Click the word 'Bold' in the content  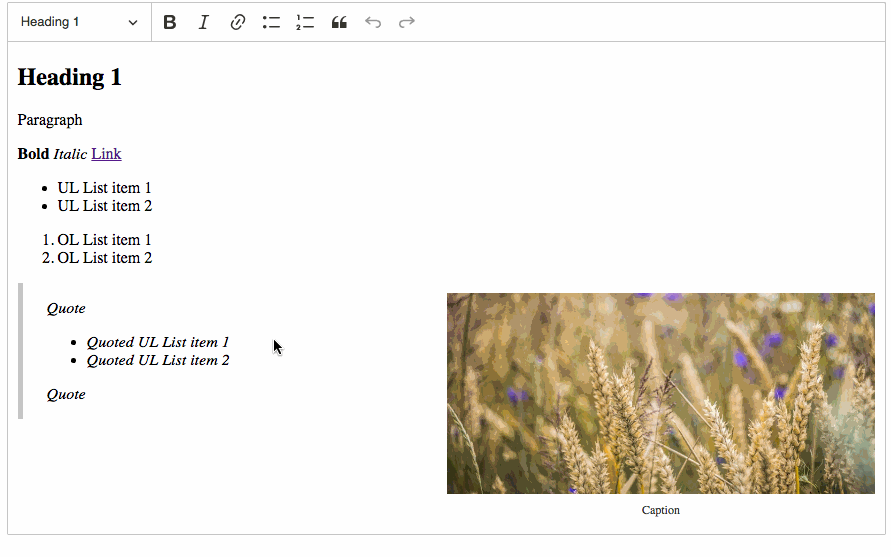coord(33,154)
